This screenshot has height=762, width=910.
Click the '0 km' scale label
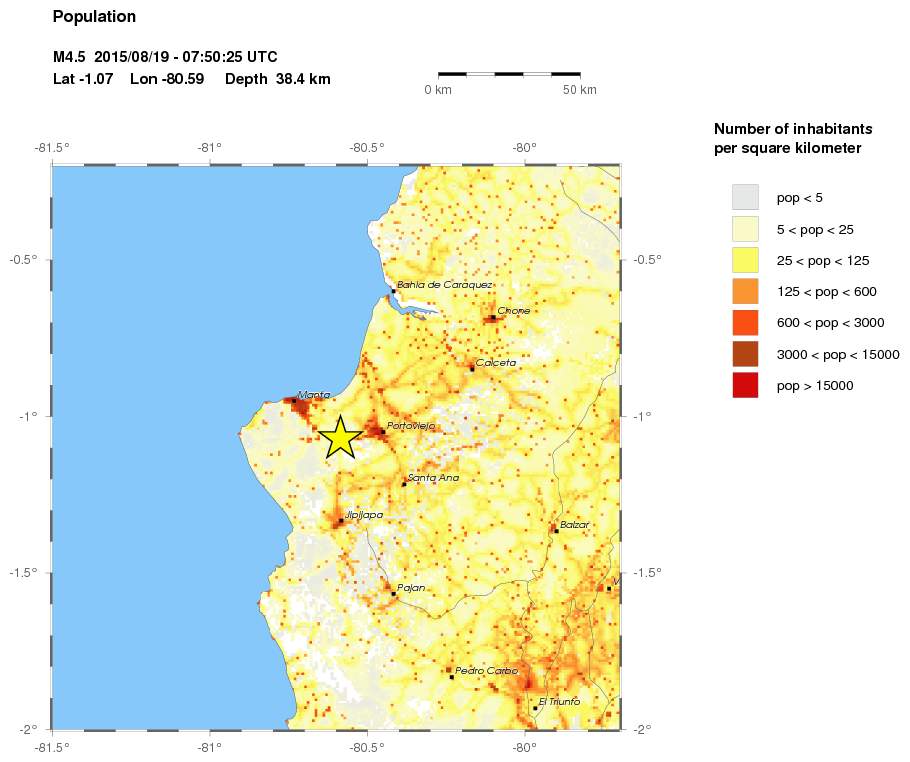pos(438,90)
